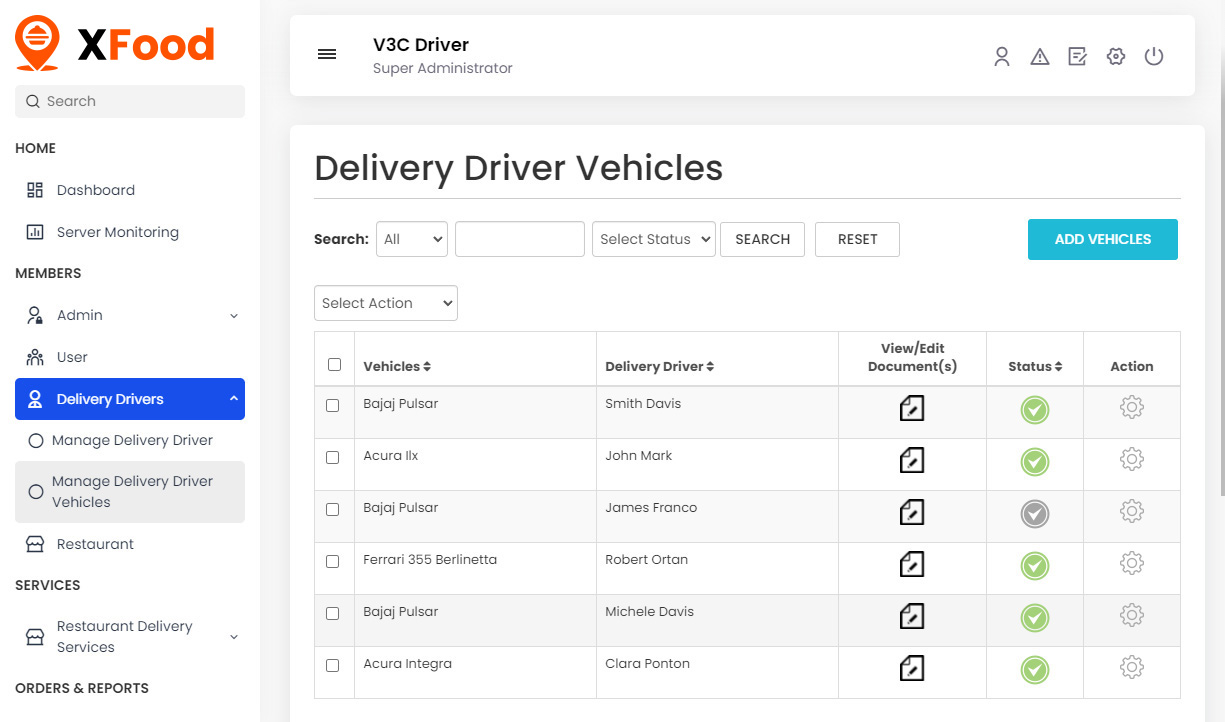
Task: Toggle the status indicator for Michele Davis's Bajaj Pulsar
Action: tap(1034, 618)
